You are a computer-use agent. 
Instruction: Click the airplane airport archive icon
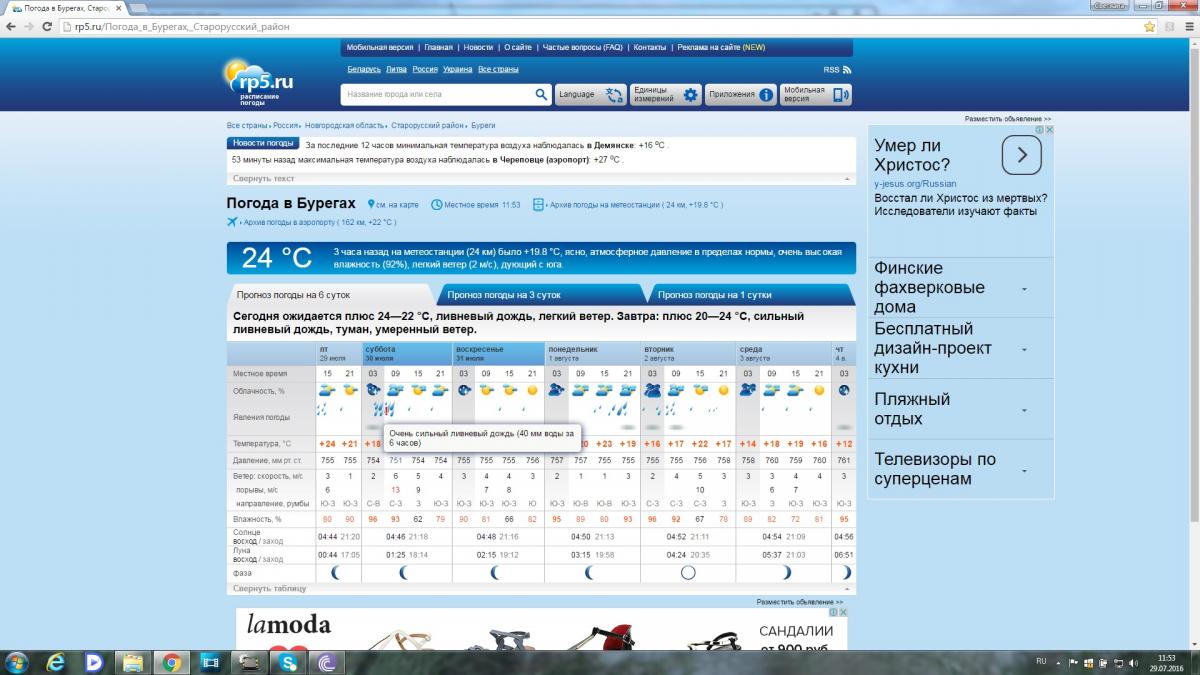coord(232,222)
